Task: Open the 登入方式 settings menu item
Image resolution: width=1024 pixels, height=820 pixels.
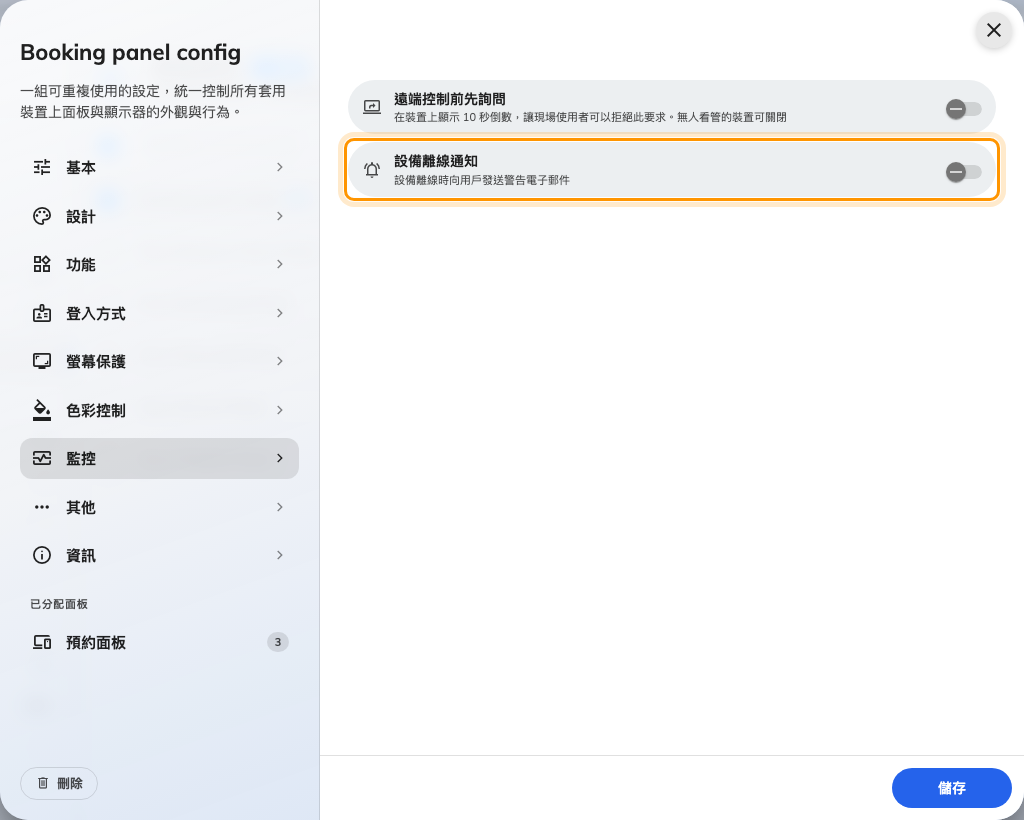Action: [159, 313]
